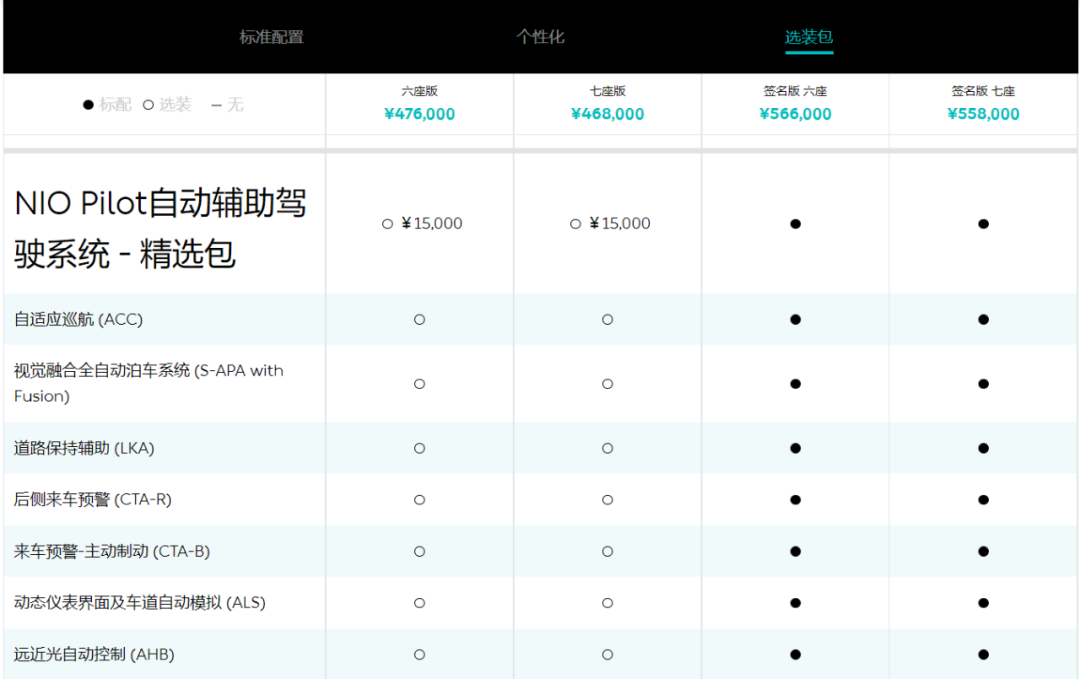This screenshot has width=1080, height=679.
Task: Click the 标配 legend entry
Action: point(107,105)
